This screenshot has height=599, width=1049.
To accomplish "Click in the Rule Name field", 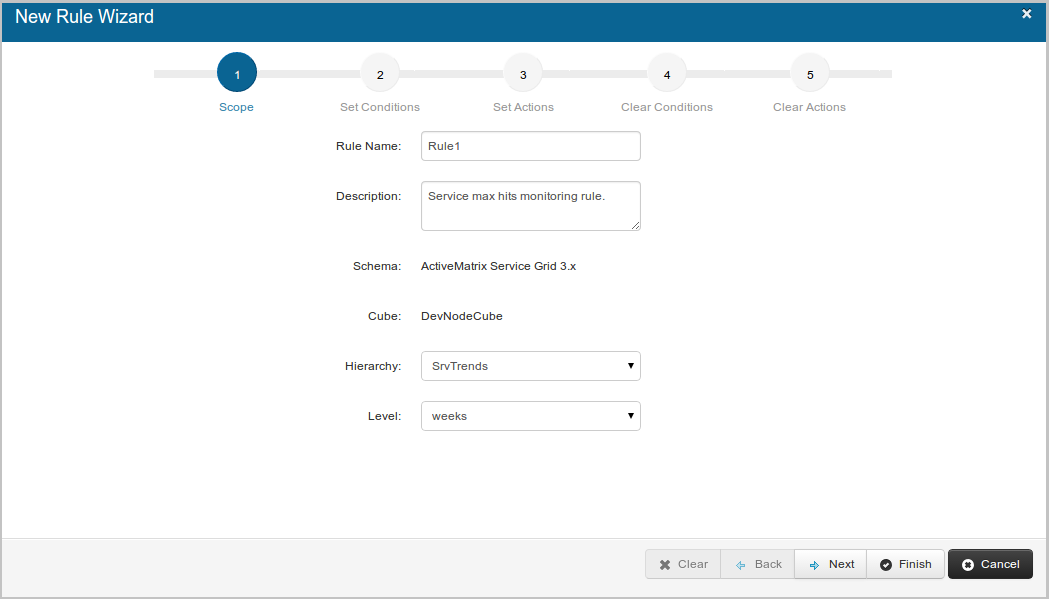I will coord(530,146).
